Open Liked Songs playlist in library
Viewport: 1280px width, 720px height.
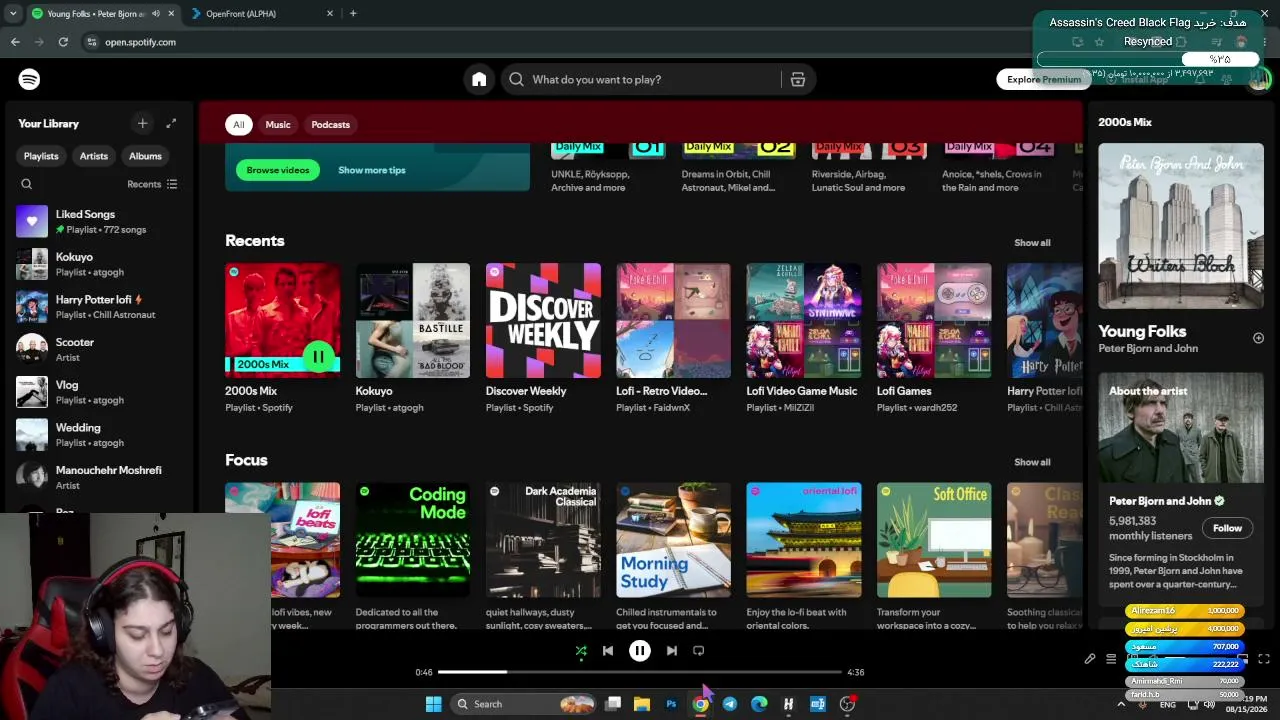[x=97, y=221]
